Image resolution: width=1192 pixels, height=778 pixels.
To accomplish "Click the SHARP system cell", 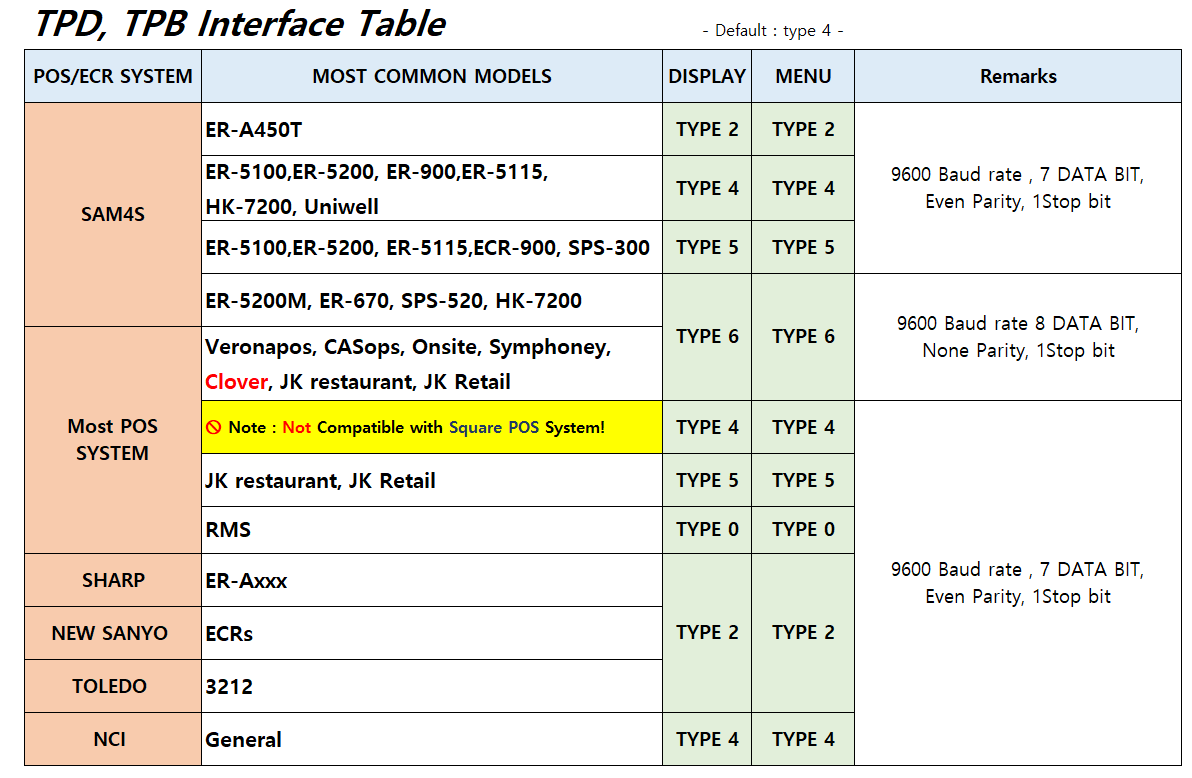I will click(113, 580).
